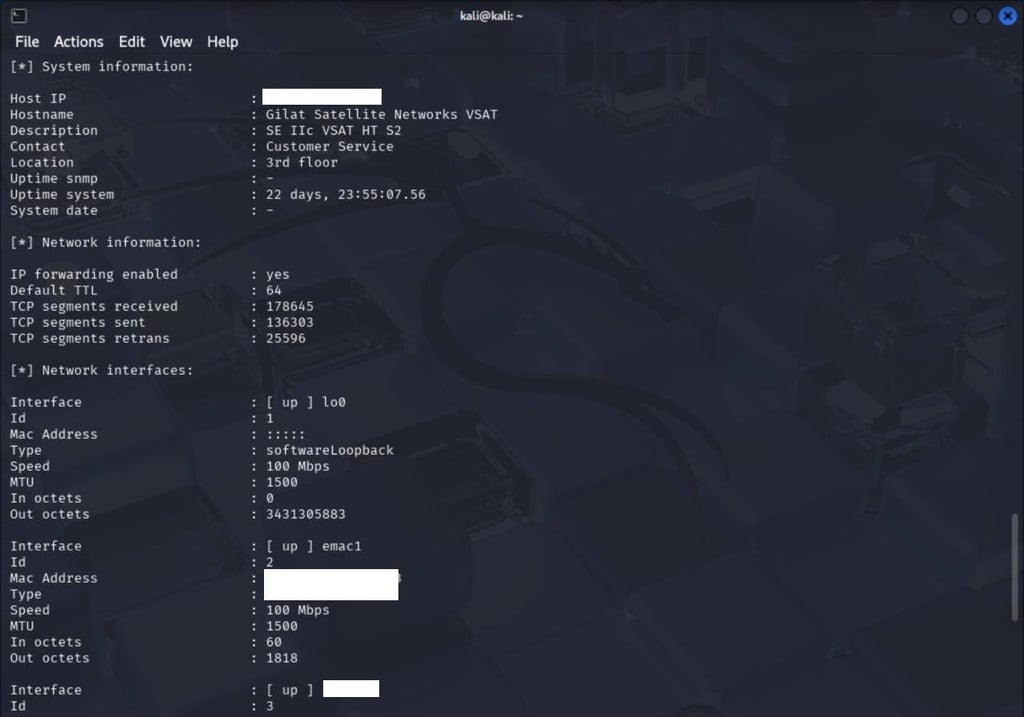Minimize the terminal window
The image size is (1024, 717).
tap(959, 16)
